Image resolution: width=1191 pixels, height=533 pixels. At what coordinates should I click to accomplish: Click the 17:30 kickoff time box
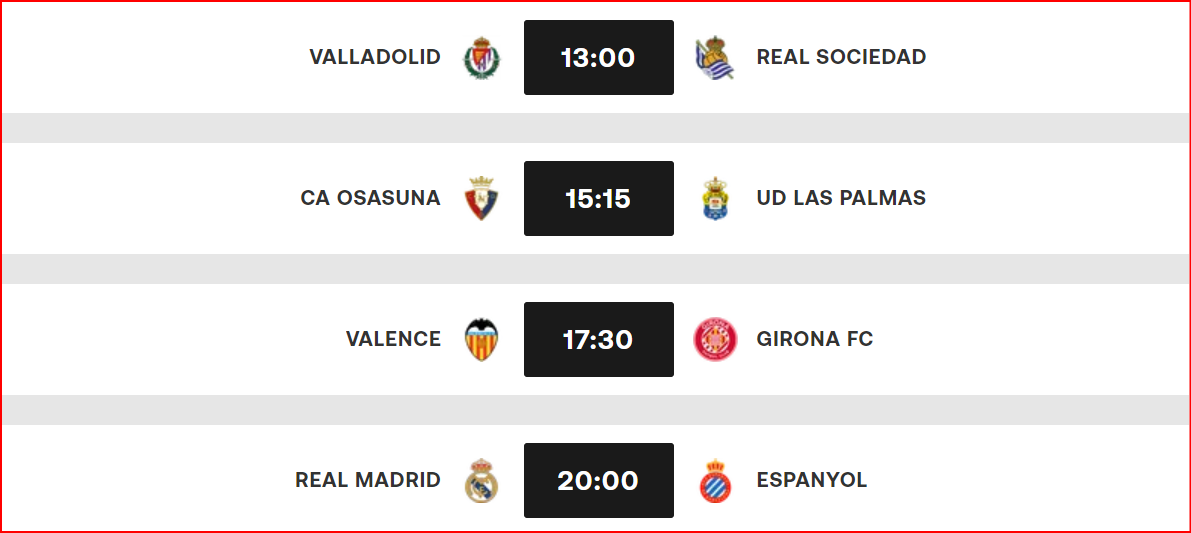pyautogui.click(x=599, y=339)
